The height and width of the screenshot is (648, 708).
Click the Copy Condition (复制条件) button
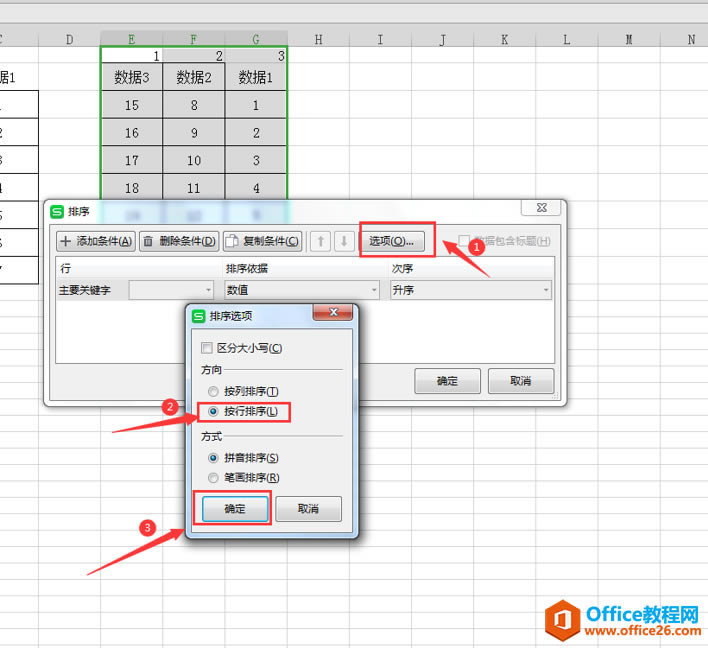(262, 241)
